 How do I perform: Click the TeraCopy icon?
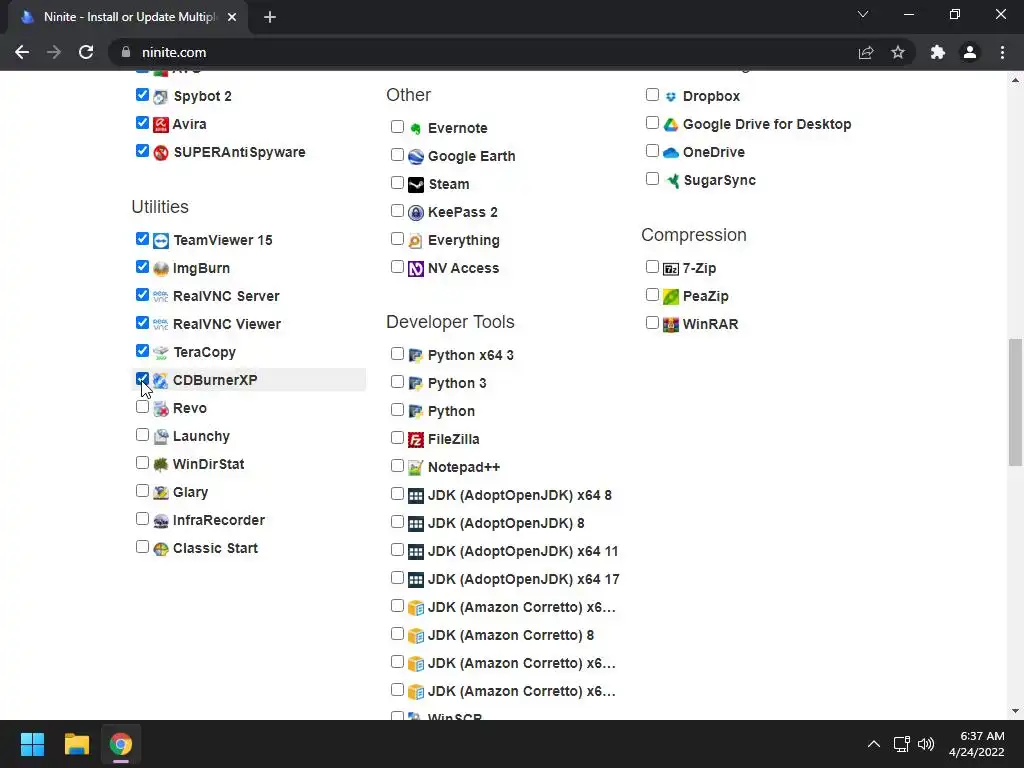coord(161,353)
